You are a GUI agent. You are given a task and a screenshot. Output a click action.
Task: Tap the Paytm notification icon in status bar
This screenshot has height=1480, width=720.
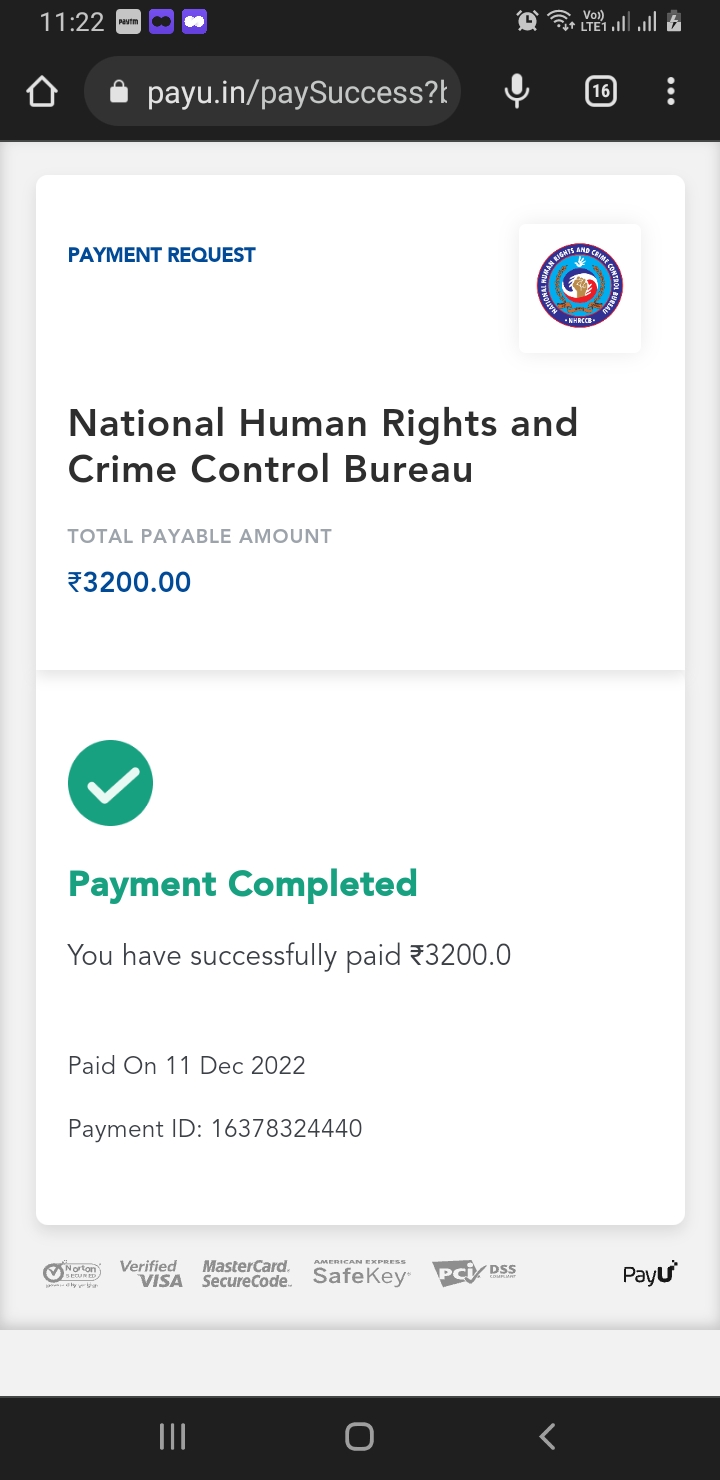point(128,22)
